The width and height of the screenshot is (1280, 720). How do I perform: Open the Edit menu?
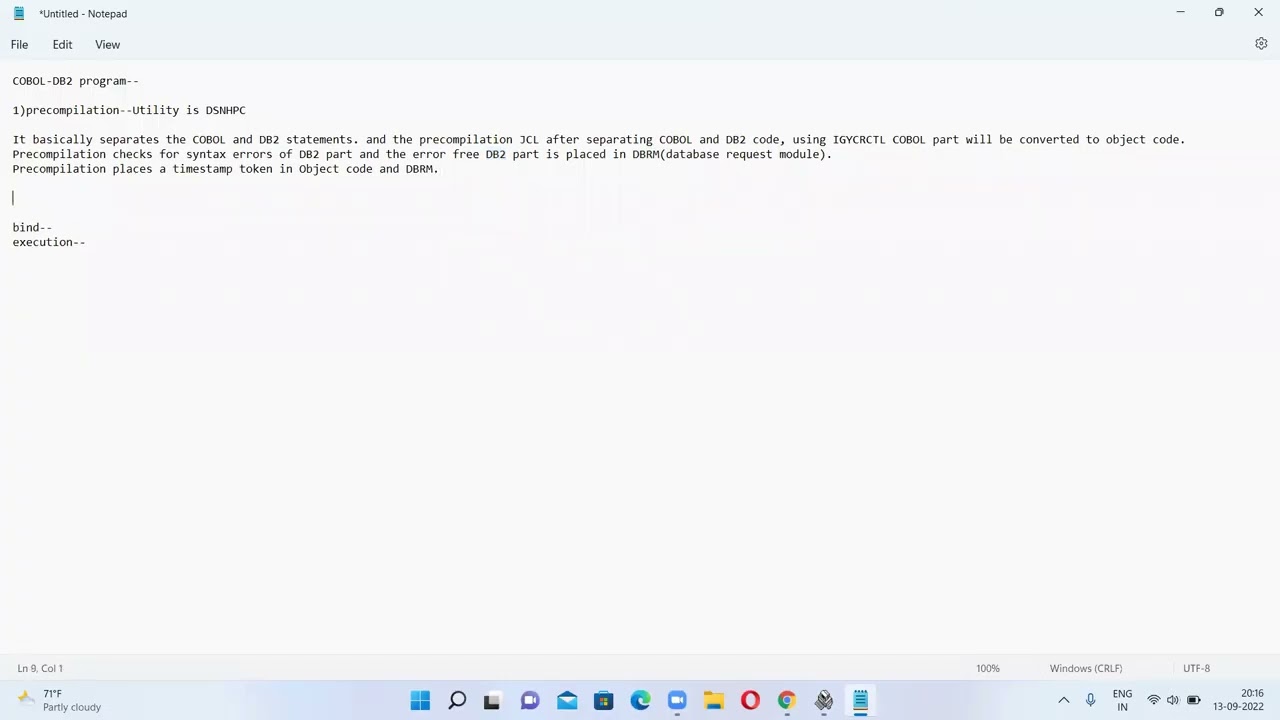tap(62, 44)
